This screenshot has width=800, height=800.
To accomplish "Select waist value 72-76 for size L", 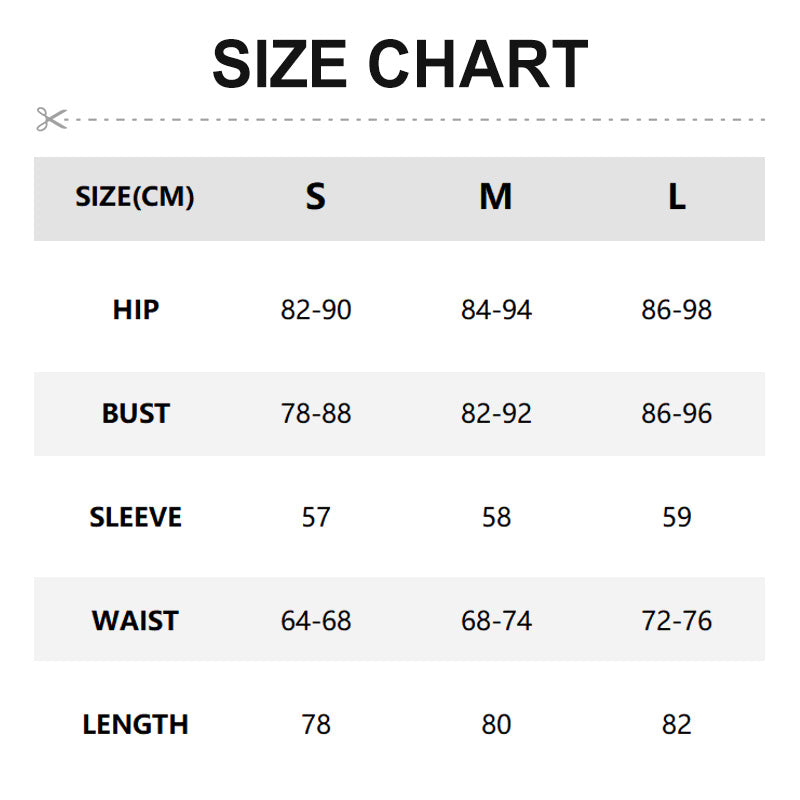I will (677, 621).
